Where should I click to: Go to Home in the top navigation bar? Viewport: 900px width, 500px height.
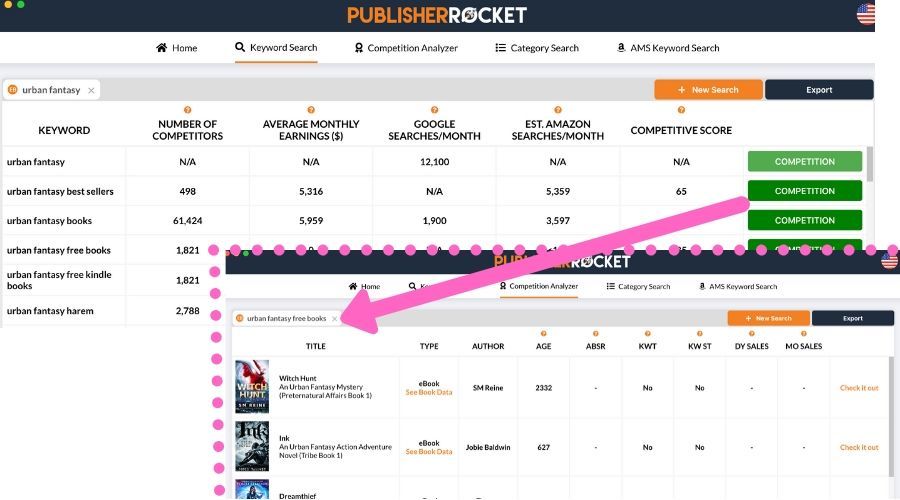177,48
